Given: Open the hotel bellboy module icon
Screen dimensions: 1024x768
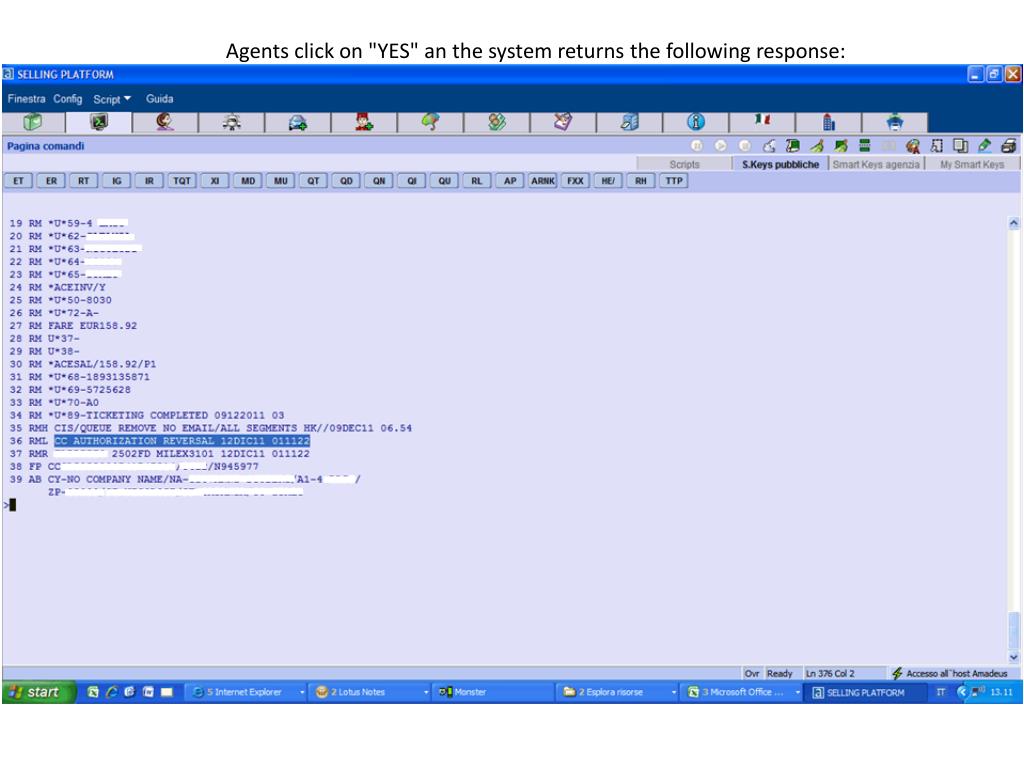Looking at the screenshot, I should 364,122.
